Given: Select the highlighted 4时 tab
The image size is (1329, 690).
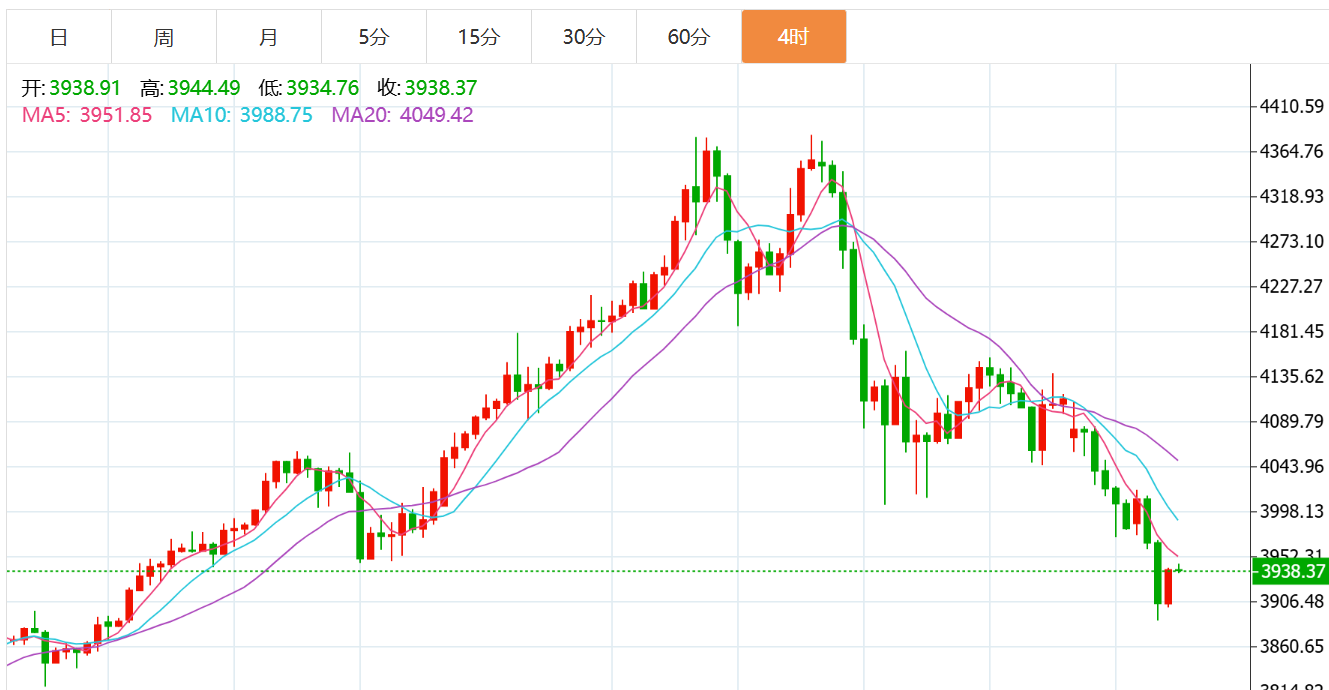Looking at the screenshot, I should coord(794,37).
